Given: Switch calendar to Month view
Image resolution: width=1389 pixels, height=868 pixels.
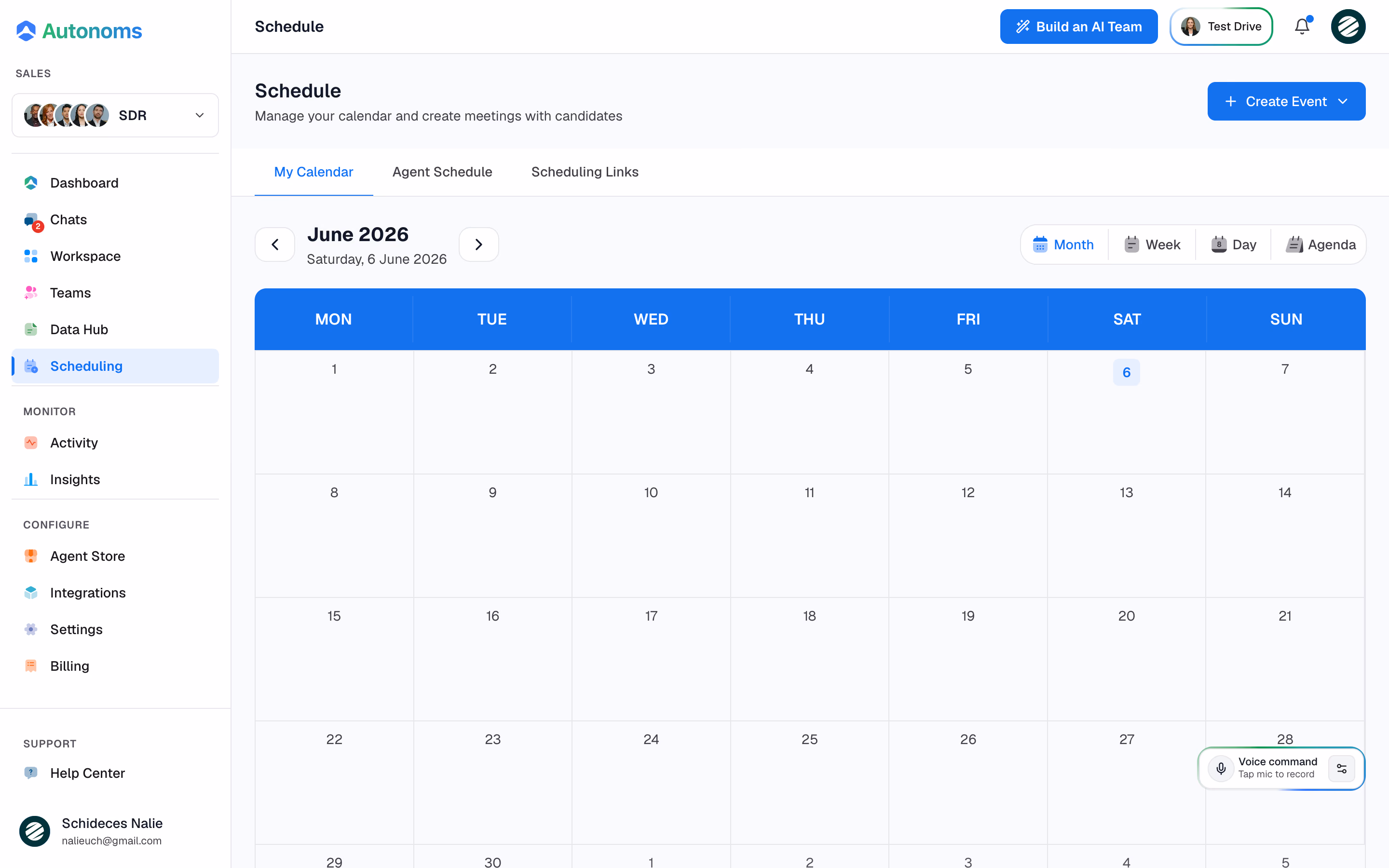Looking at the screenshot, I should pyautogui.click(x=1063, y=244).
